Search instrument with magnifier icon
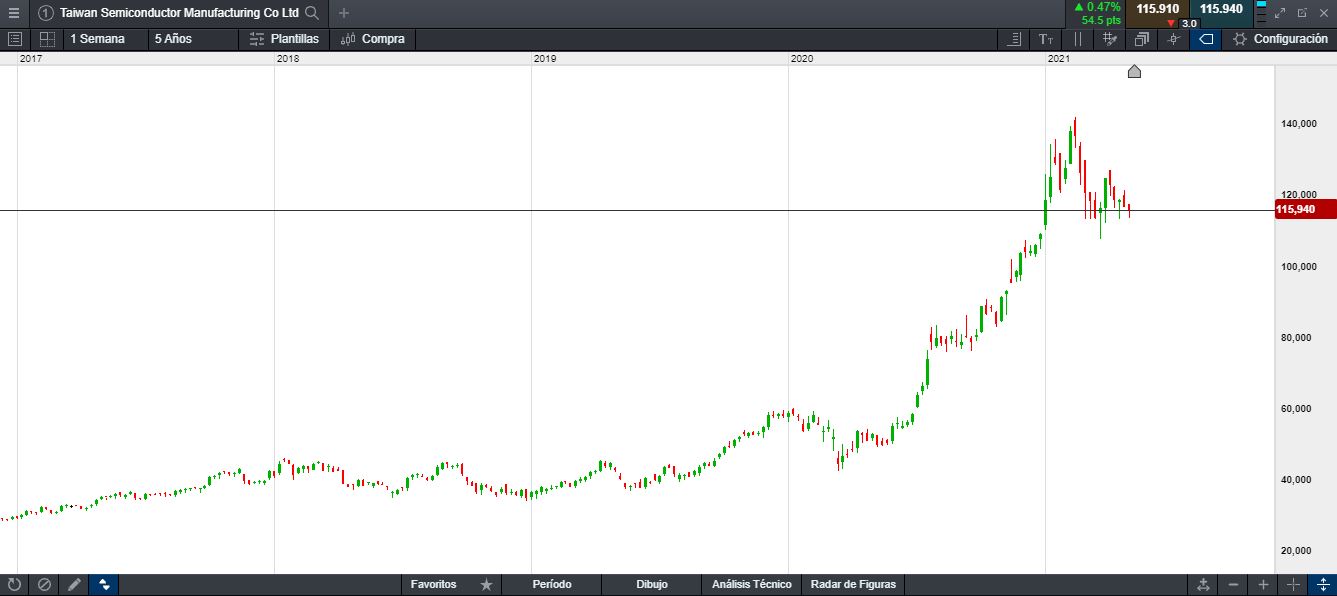The width and height of the screenshot is (1337, 596). tap(312, 13)
